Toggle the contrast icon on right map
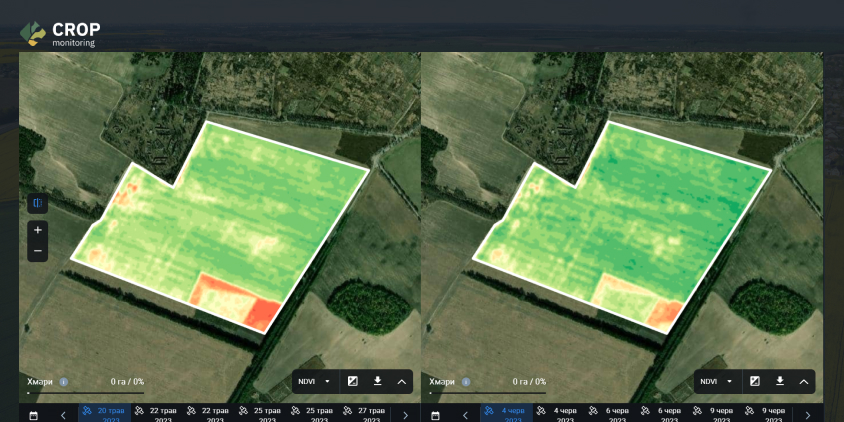Viewport: 844px width, 422px height. [755, 381]
